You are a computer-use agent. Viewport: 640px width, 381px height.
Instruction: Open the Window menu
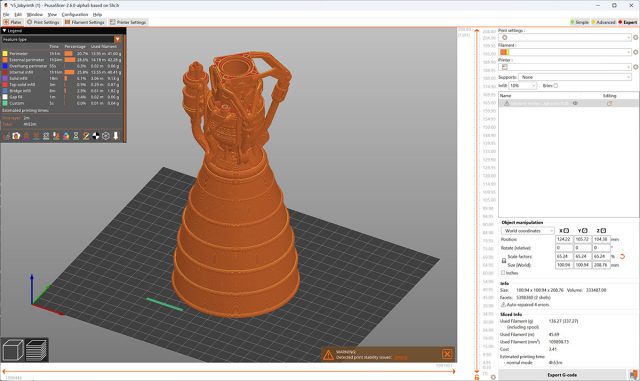pyautogui.click(x=35, y=14)
